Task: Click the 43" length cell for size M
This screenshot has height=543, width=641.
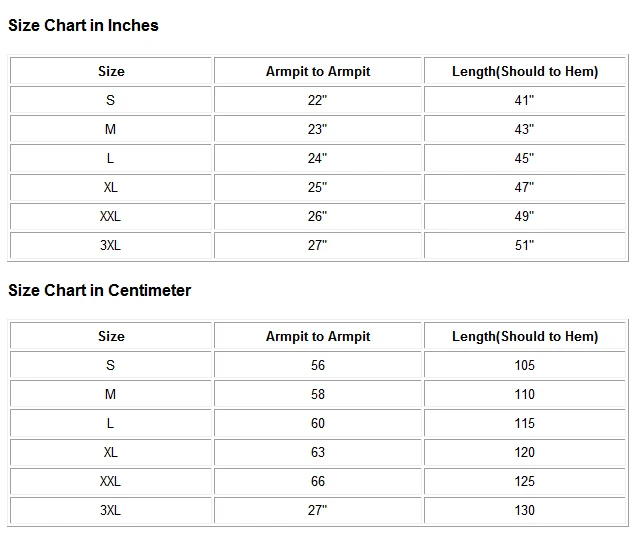Action: point(525,129)
